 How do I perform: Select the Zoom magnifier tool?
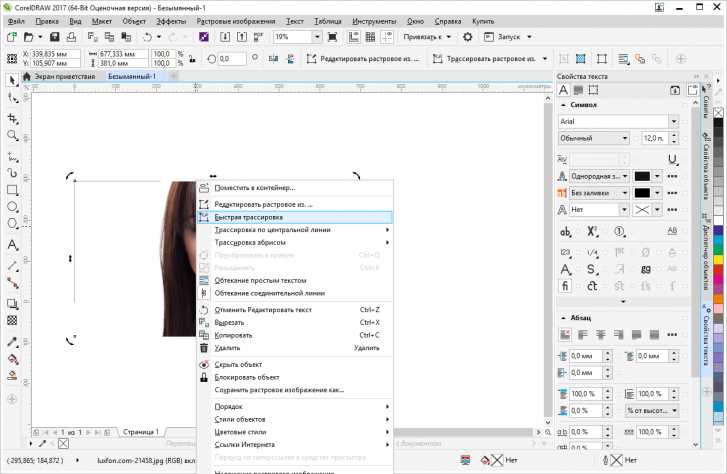point(13,135)
